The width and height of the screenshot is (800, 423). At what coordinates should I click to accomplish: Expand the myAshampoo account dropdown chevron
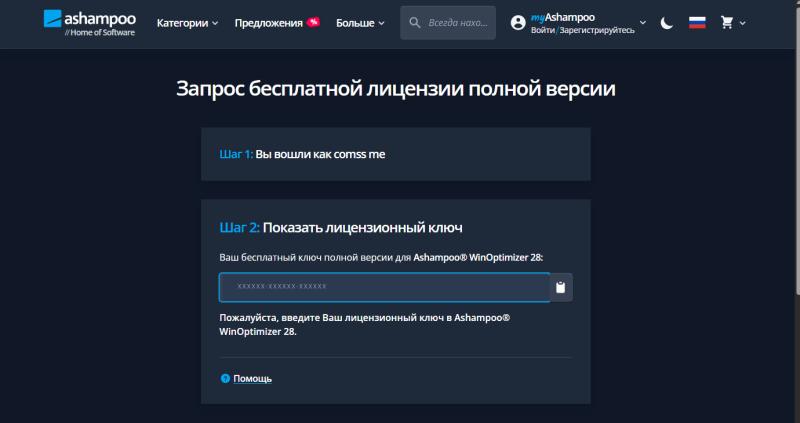click(643, 23)
